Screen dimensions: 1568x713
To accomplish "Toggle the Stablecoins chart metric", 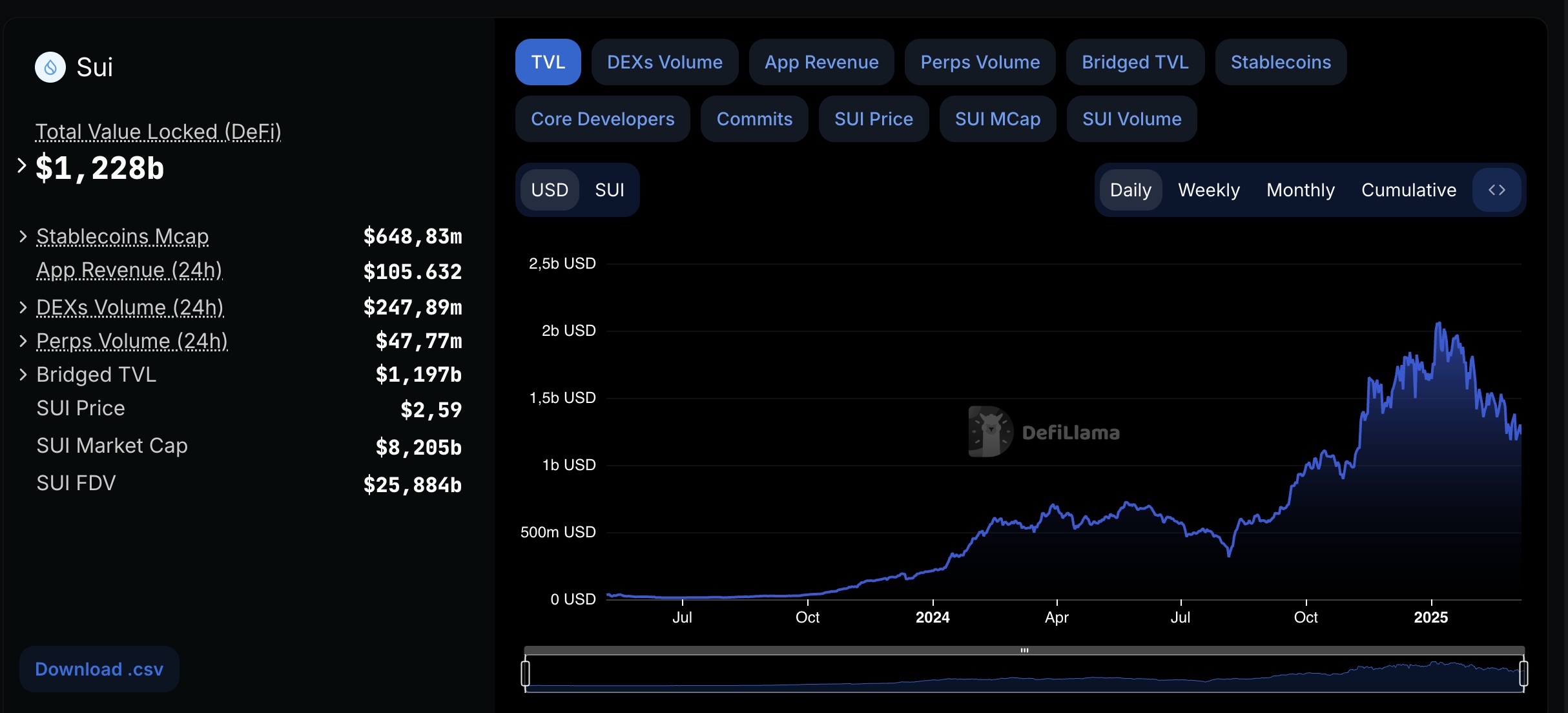I will click(1281, 62).
